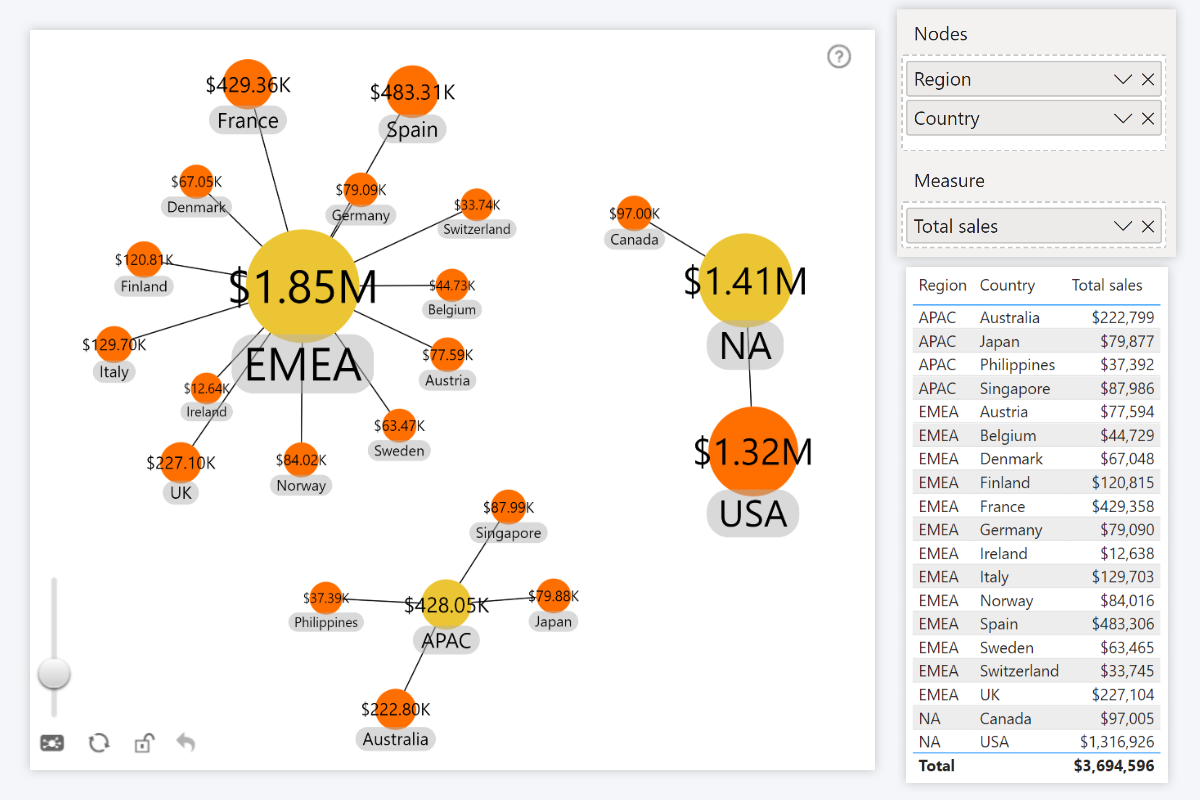
Task: Click the fit-network-to-view icon
Action: (x=52, y=742)
